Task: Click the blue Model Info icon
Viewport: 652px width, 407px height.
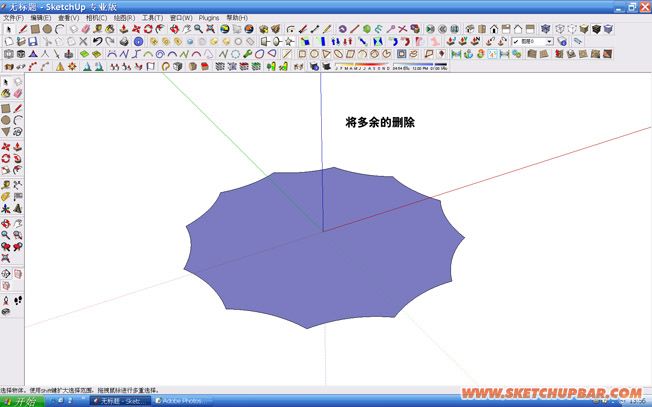Action: pos(138,42)
